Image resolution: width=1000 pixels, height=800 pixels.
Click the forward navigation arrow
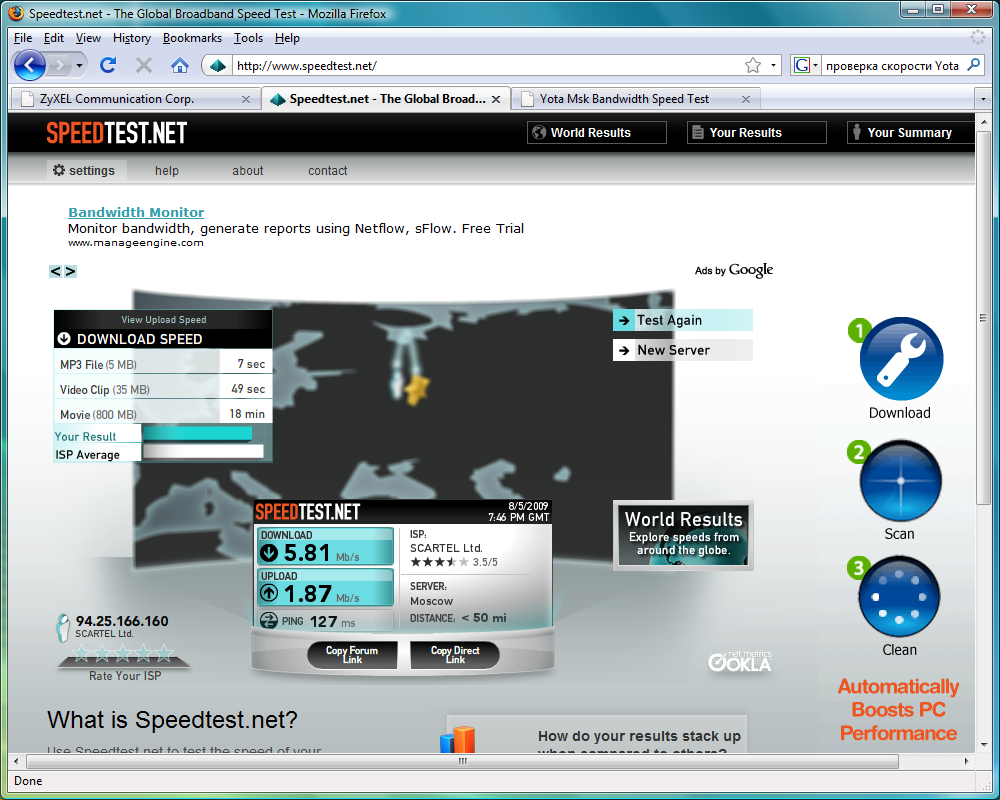[59, 65]
